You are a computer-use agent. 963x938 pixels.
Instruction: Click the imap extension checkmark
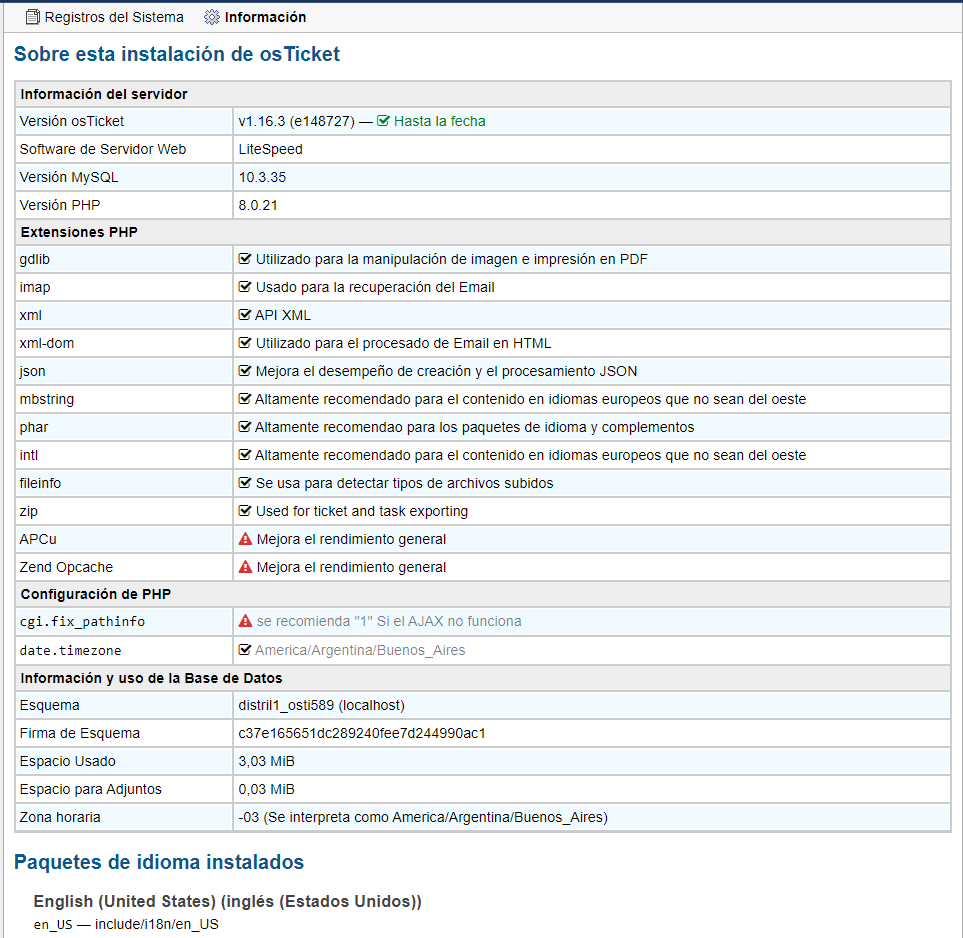tap(245, 287)
